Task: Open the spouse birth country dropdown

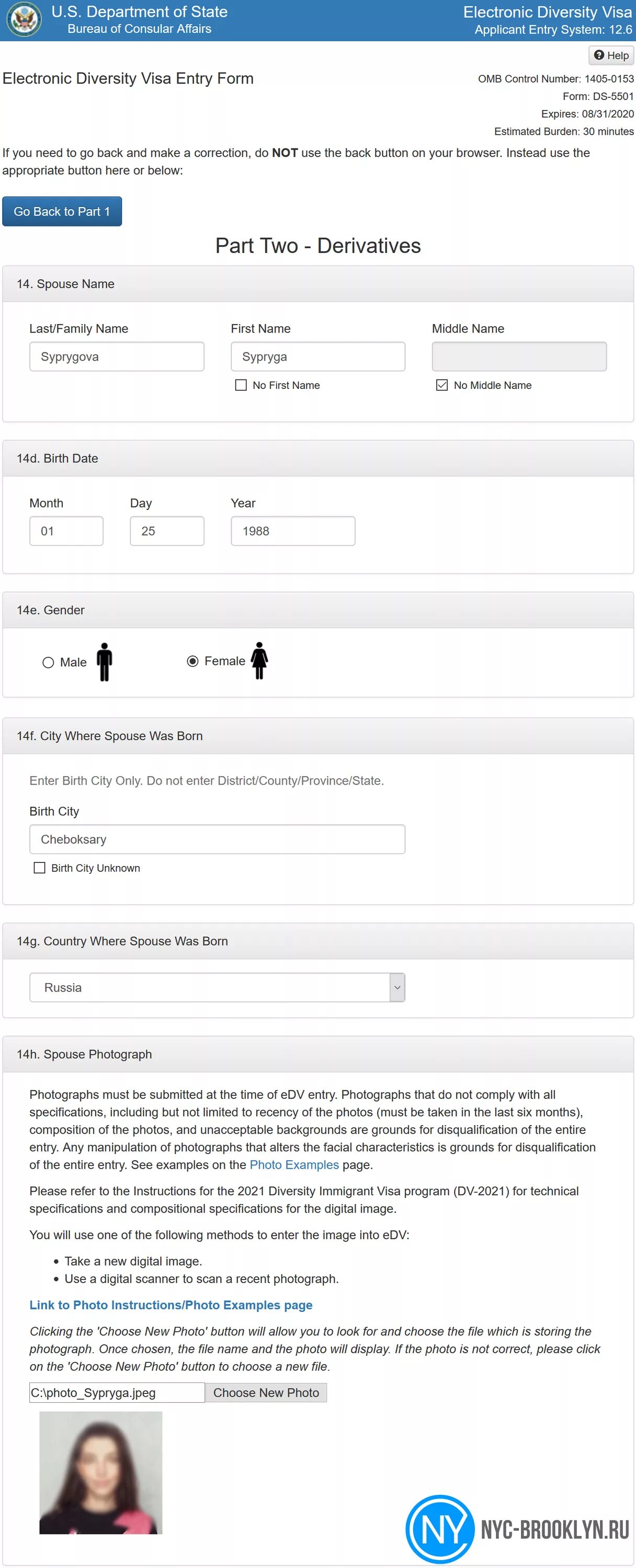Action: (x=217, y=987)
